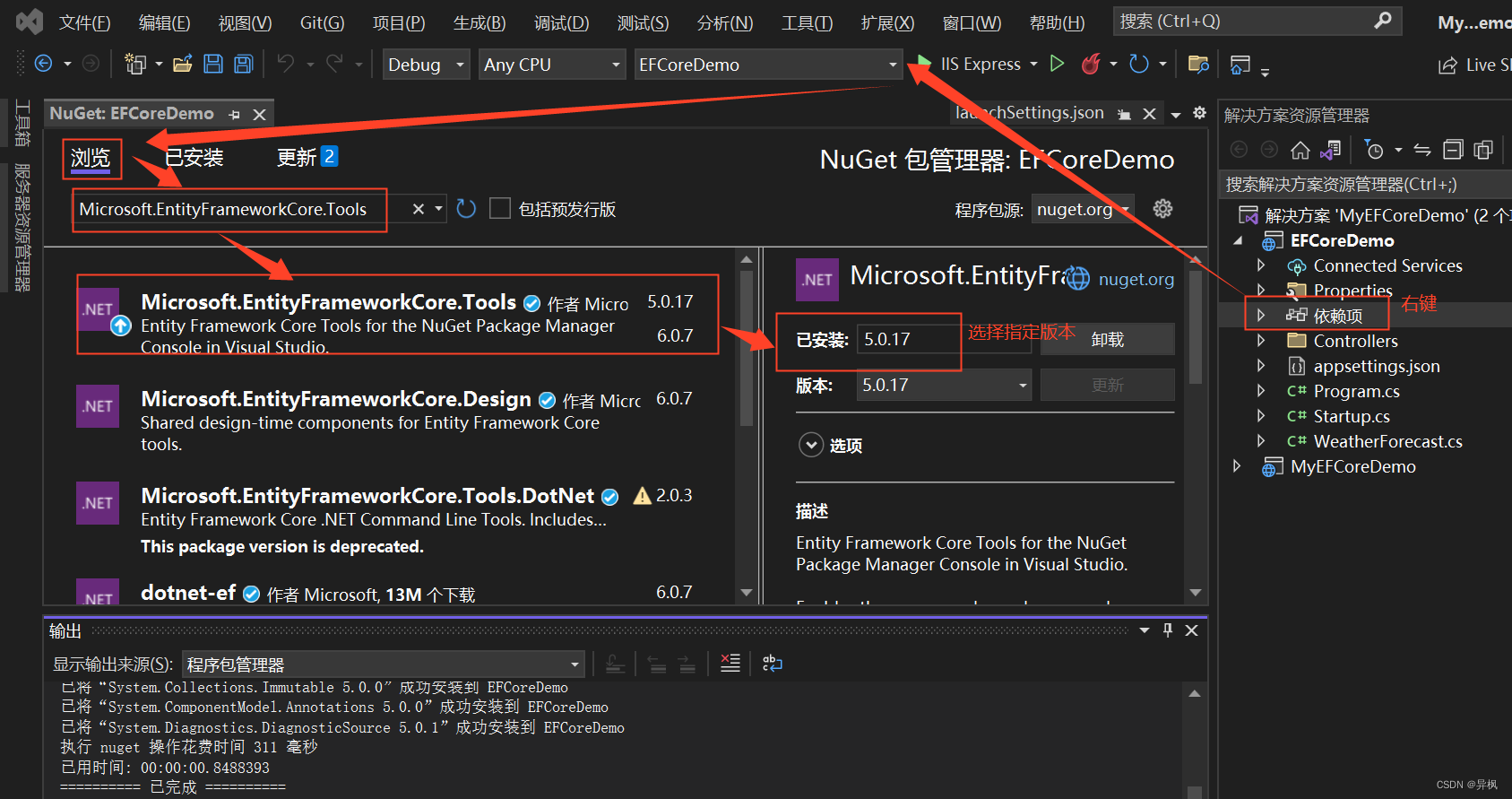The width and height of the screenshot is (1512, 799).
Task: Click collapse all icon in Solution Explorer
Action: point(1453,150)
